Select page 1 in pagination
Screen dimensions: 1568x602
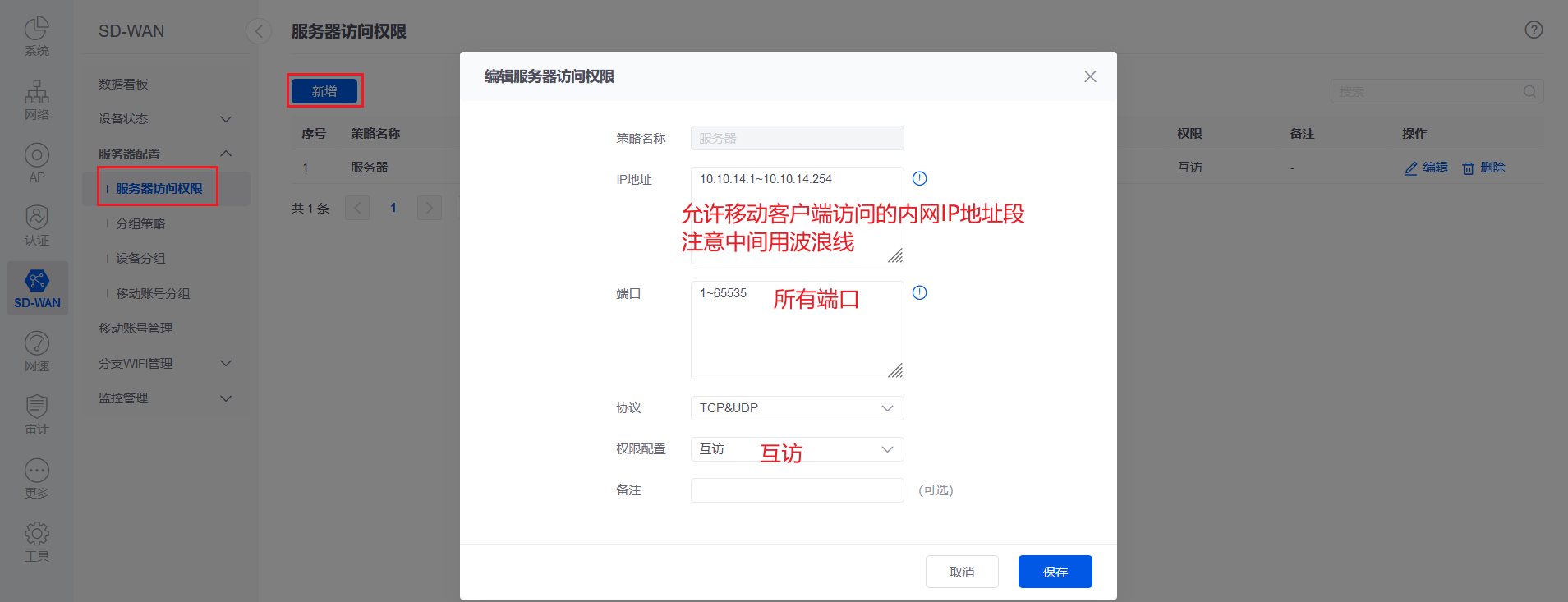pyautogui.click(x=393, y=208)
